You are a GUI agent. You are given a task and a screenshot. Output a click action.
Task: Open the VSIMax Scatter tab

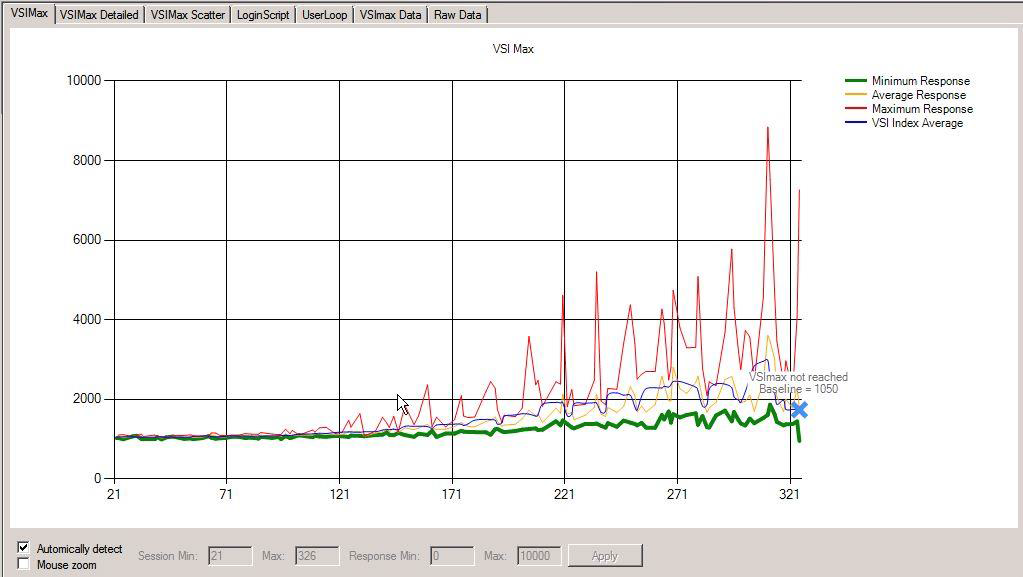187,15
